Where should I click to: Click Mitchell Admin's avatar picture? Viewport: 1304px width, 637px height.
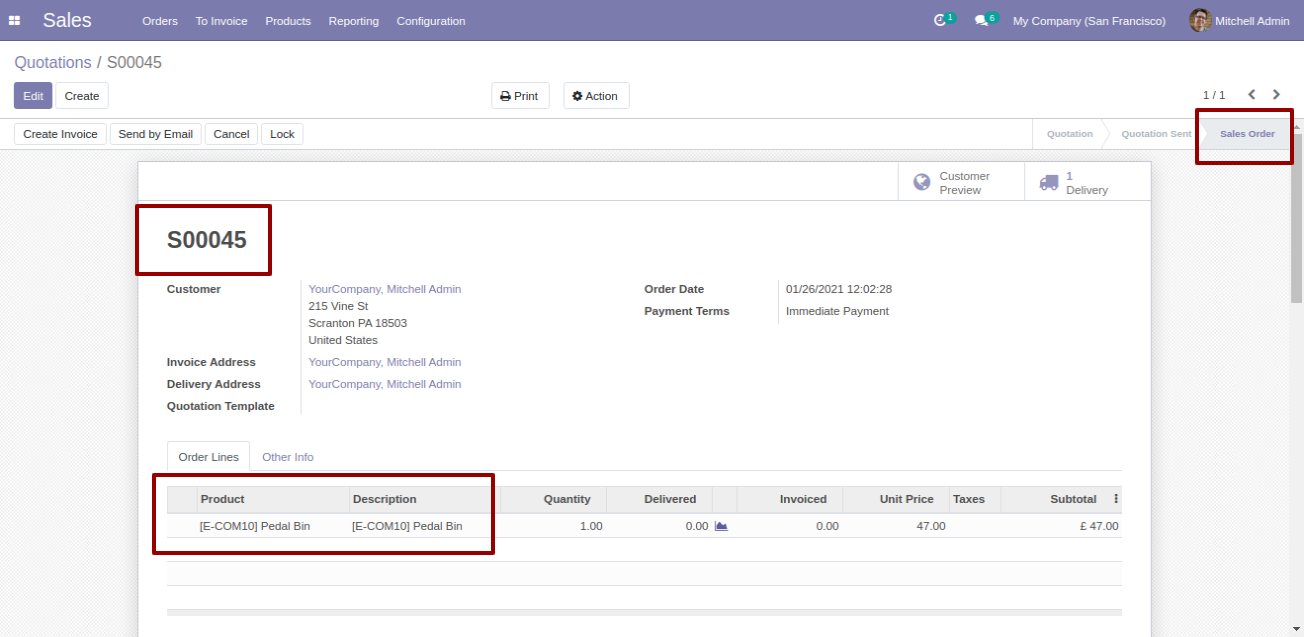tap(1200, 20)
